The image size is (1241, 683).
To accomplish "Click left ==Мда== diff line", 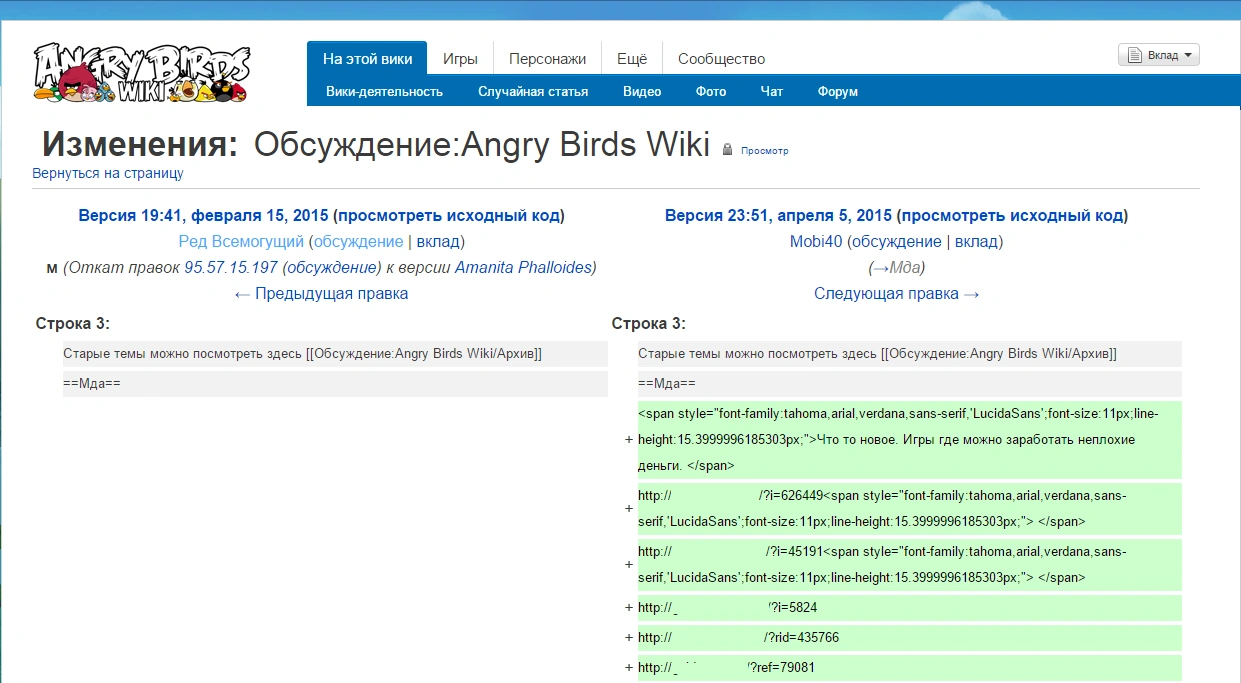I will click(x=335, y=384).
